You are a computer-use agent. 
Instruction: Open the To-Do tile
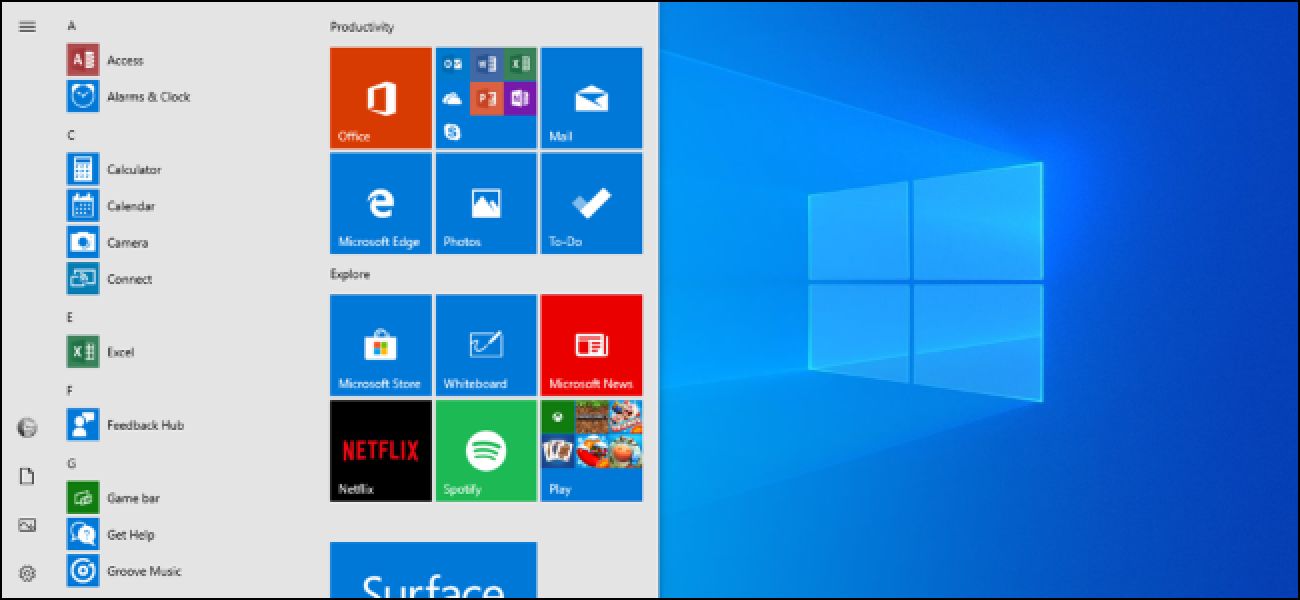tap(591, 203)
